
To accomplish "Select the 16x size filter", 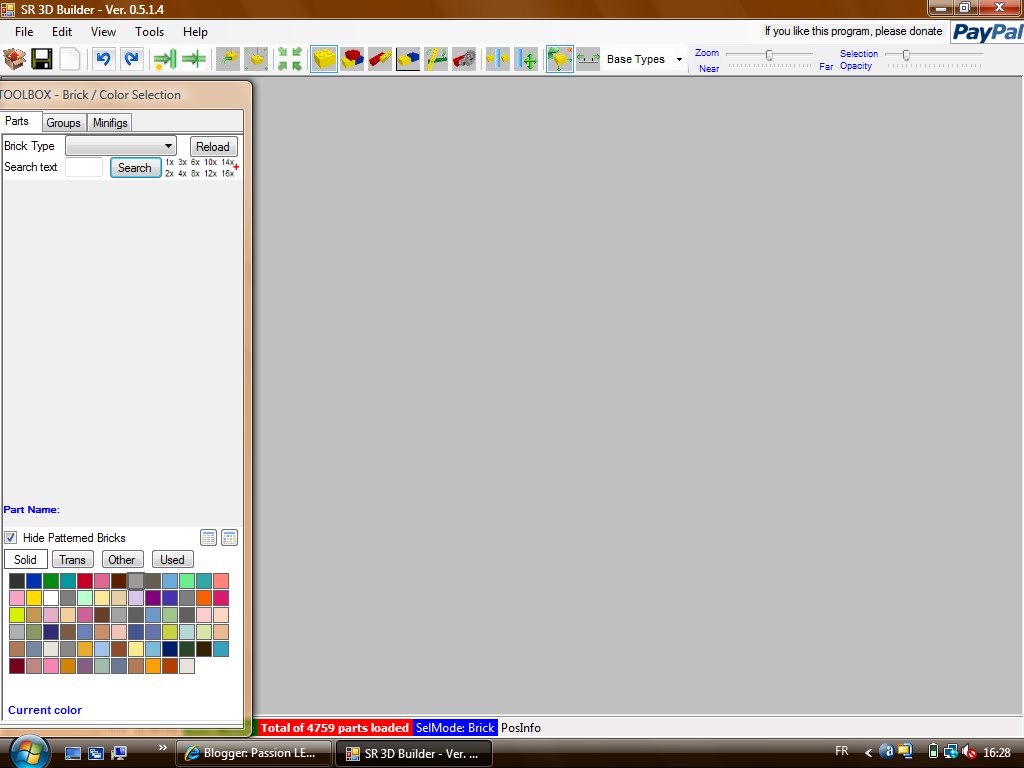I will point(227,174).
